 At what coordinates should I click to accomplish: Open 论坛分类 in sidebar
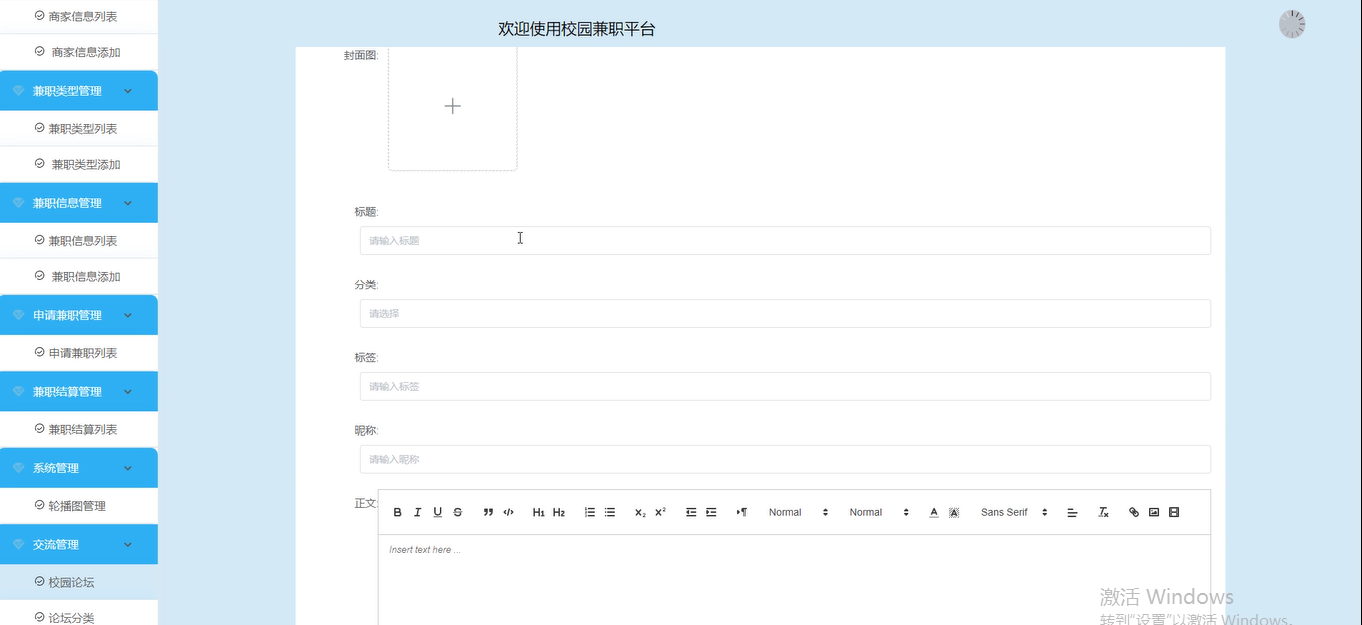pyautogui.click(x=79, y=617)
